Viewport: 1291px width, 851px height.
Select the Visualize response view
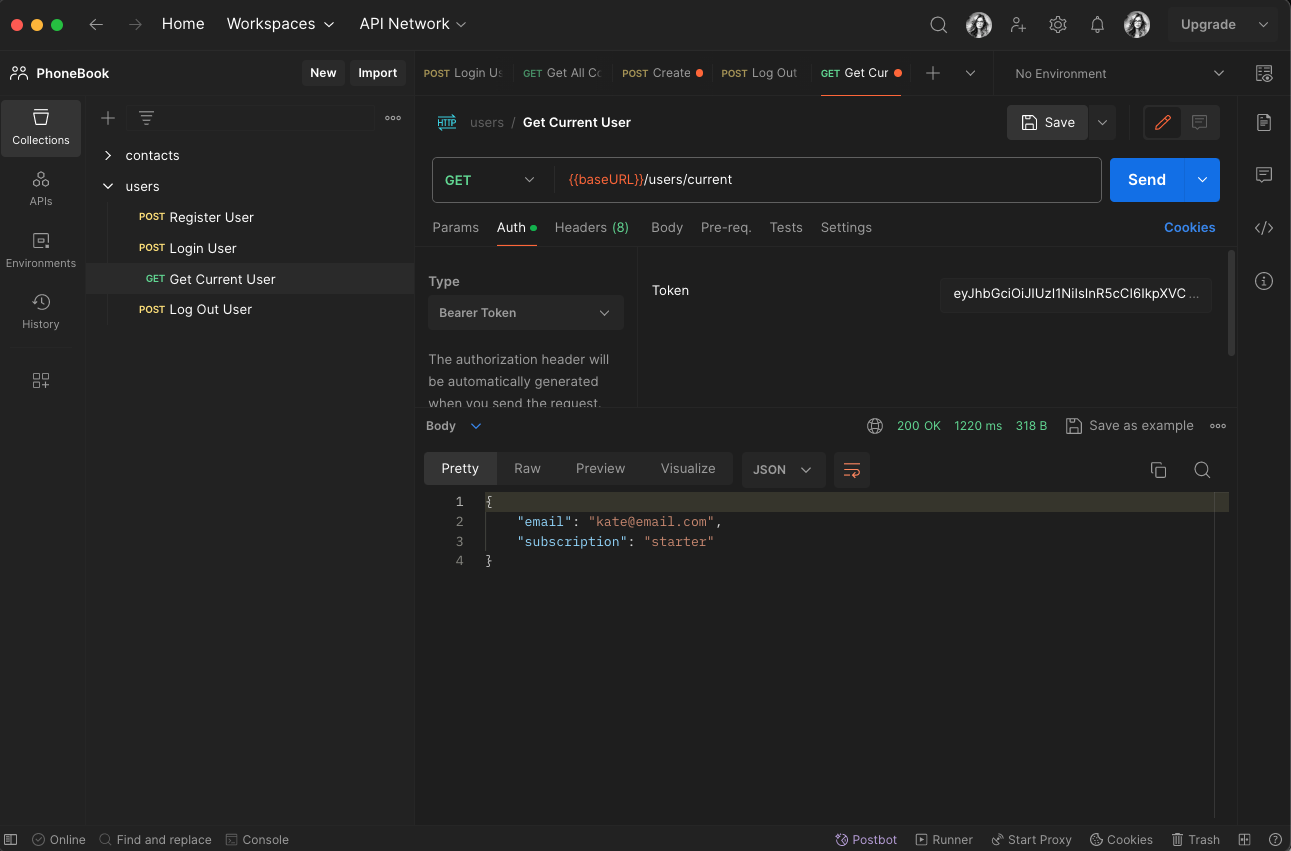click(688, 469)
